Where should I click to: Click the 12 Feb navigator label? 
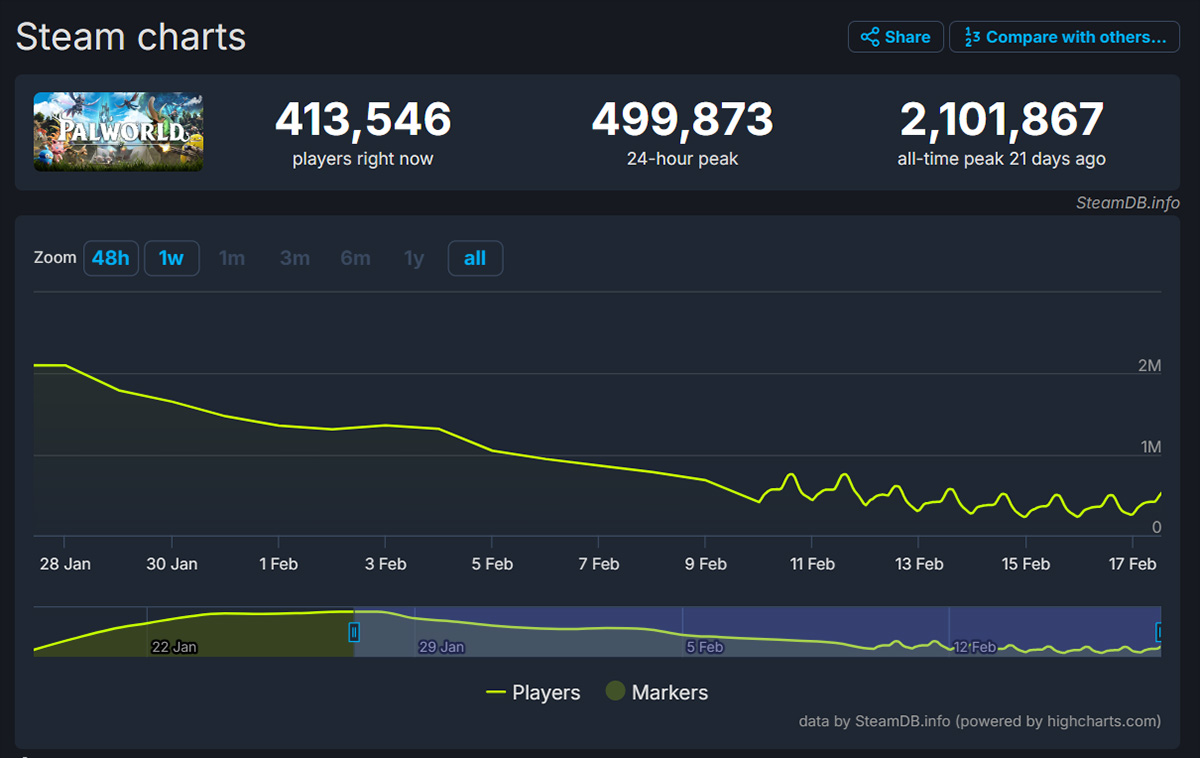point(974,647)
